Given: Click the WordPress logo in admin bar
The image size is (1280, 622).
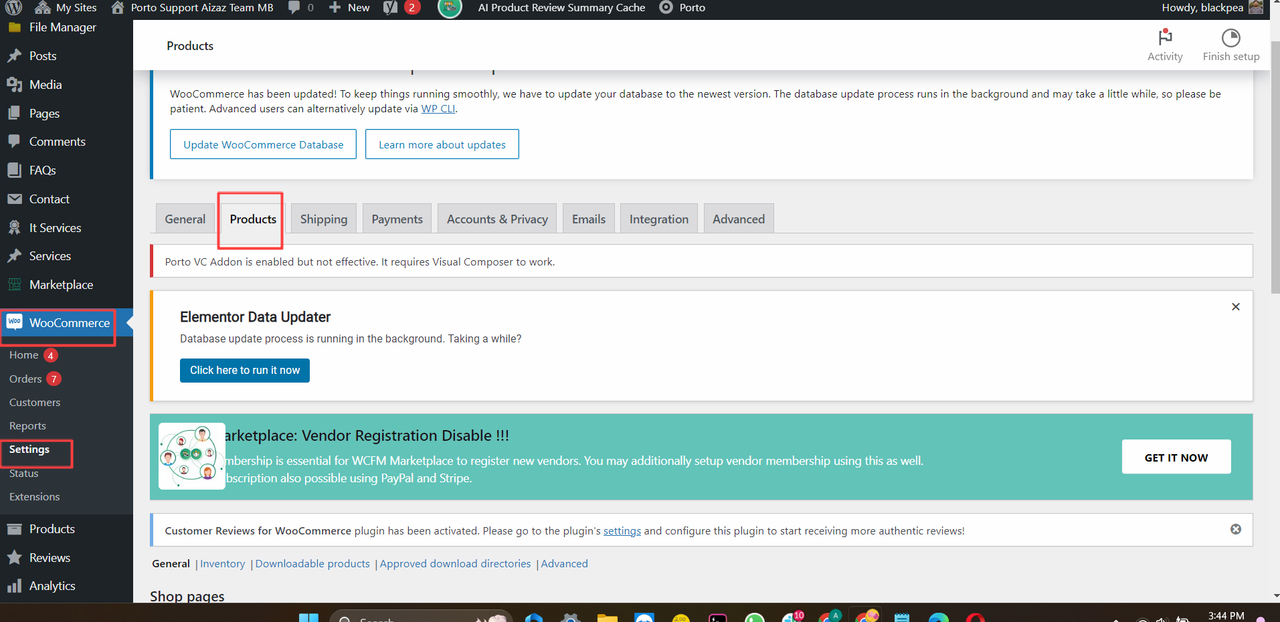Looking at the screenshot, I should point(15,7).
